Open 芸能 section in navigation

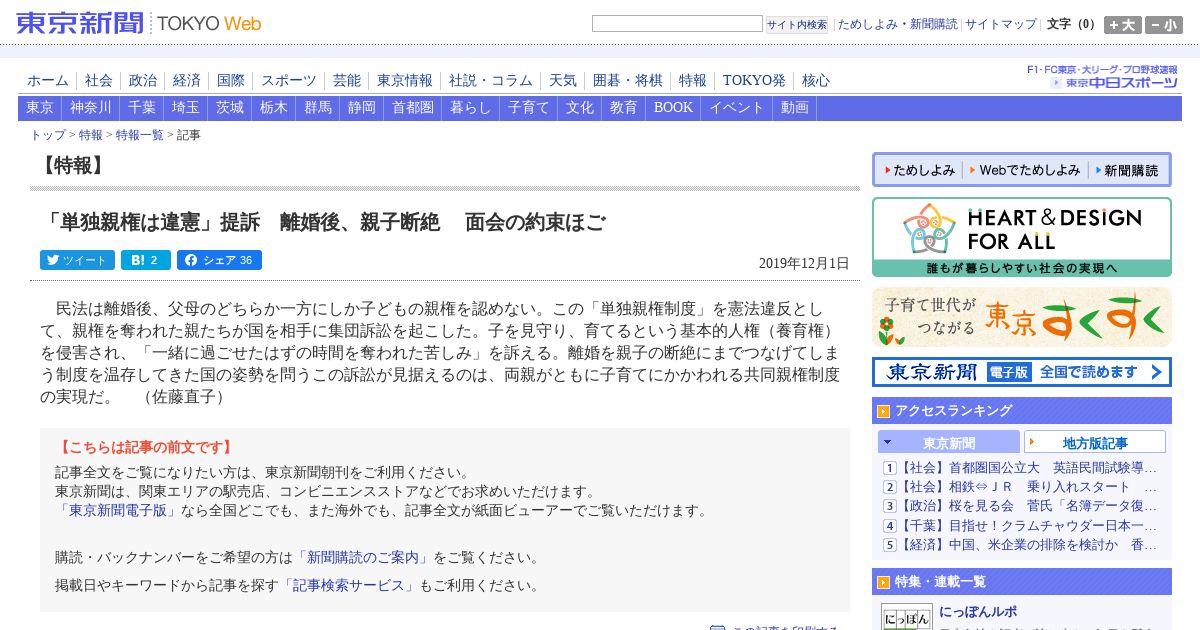coord(347,81)
